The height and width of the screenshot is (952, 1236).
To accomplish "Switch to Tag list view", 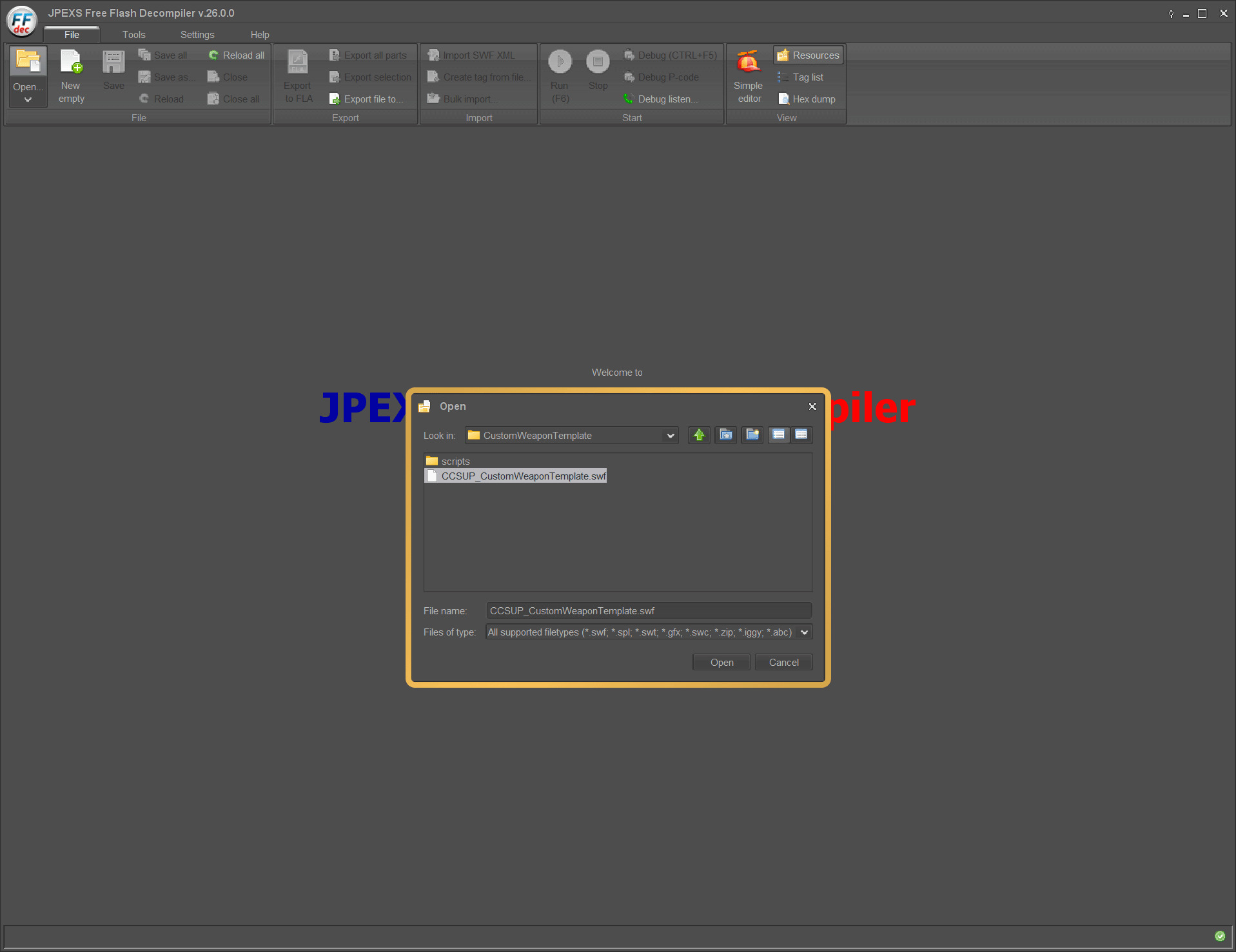I will [800, 77].
